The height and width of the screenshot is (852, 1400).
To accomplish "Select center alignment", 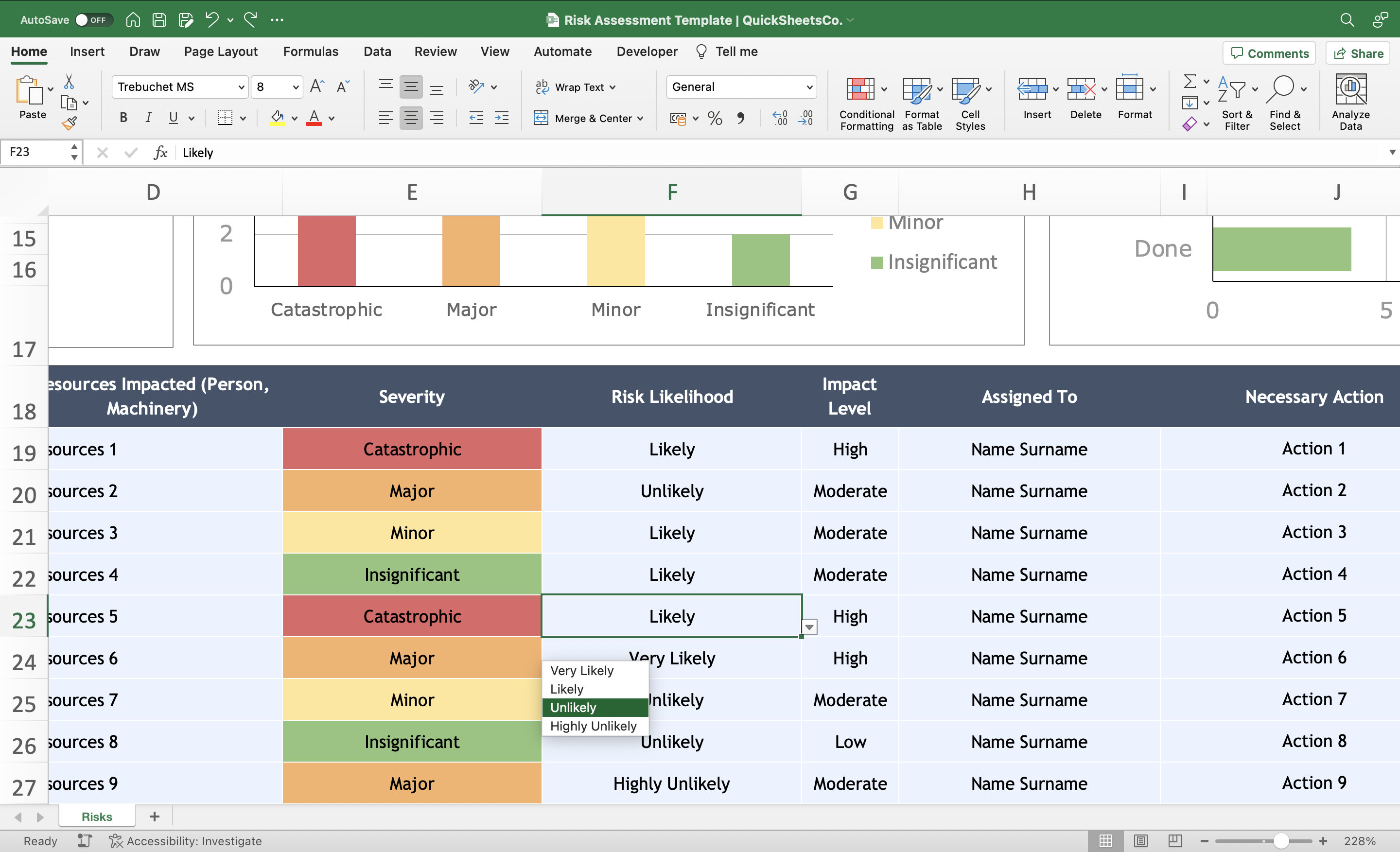I will 411,118.
